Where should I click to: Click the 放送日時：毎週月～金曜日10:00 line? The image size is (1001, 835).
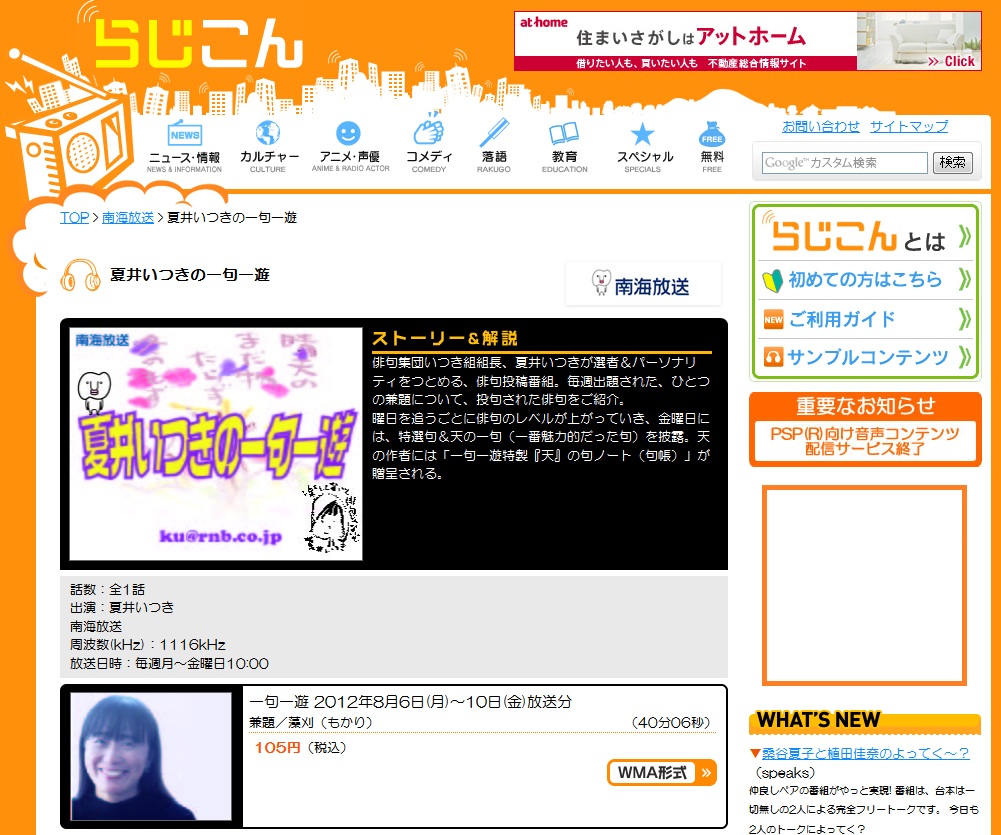tap(169, 664)
